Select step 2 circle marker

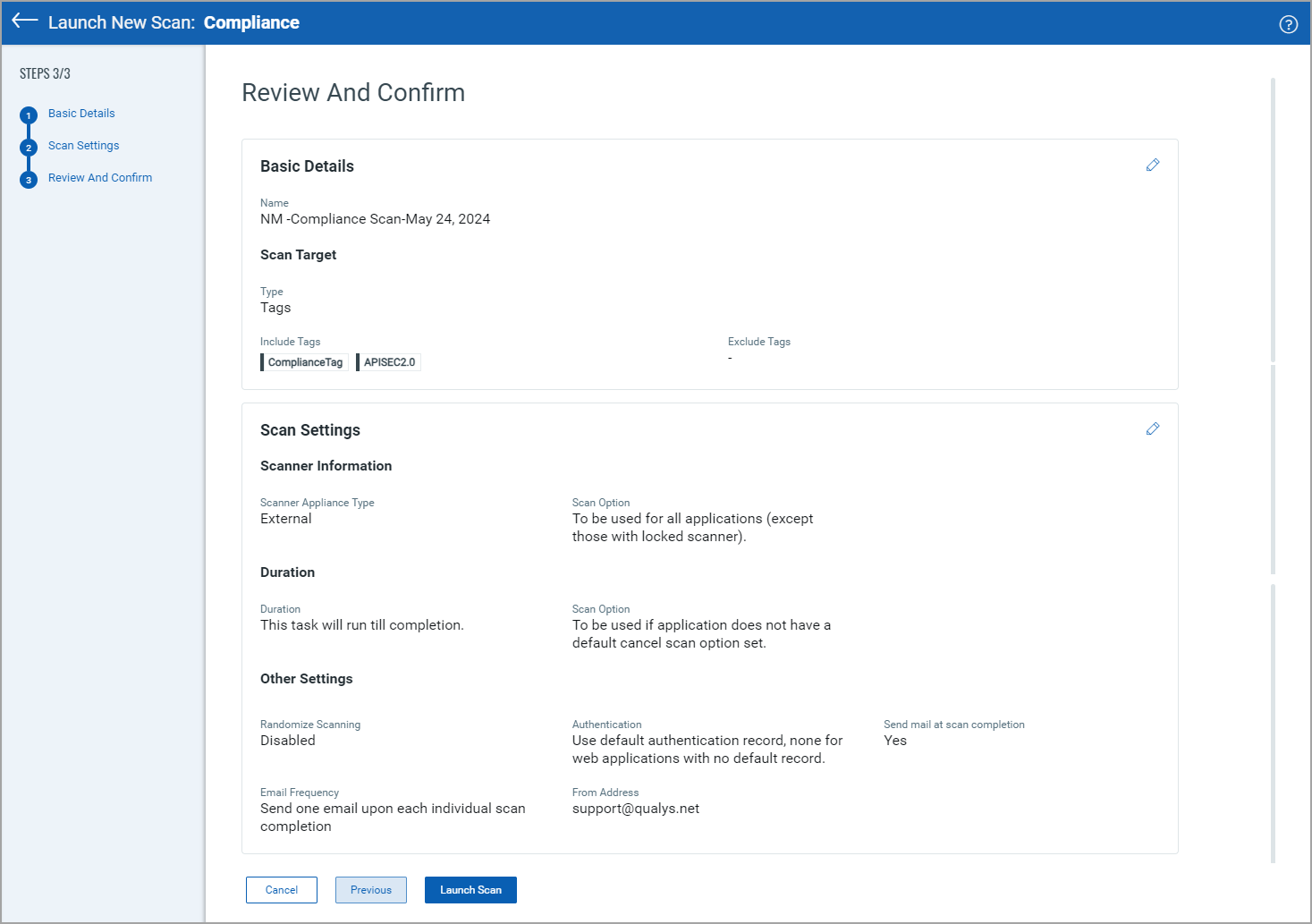(x=29, y=148)
